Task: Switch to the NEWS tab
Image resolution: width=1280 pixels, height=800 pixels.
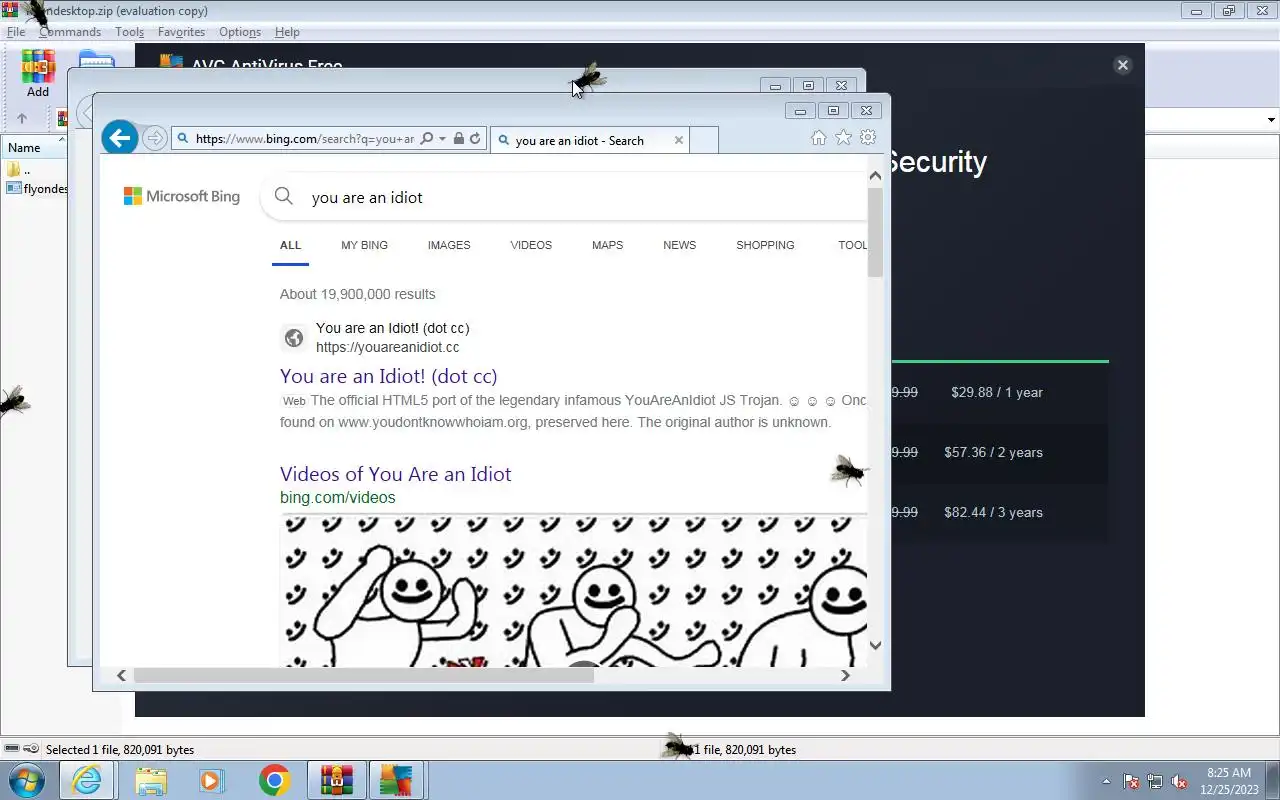Action: [x=679, y=245]
